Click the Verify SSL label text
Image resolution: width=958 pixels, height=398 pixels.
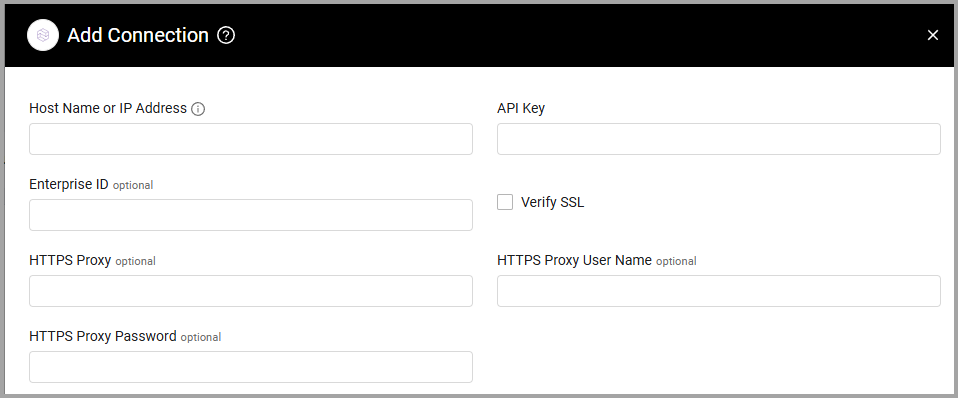click(552, 202)
